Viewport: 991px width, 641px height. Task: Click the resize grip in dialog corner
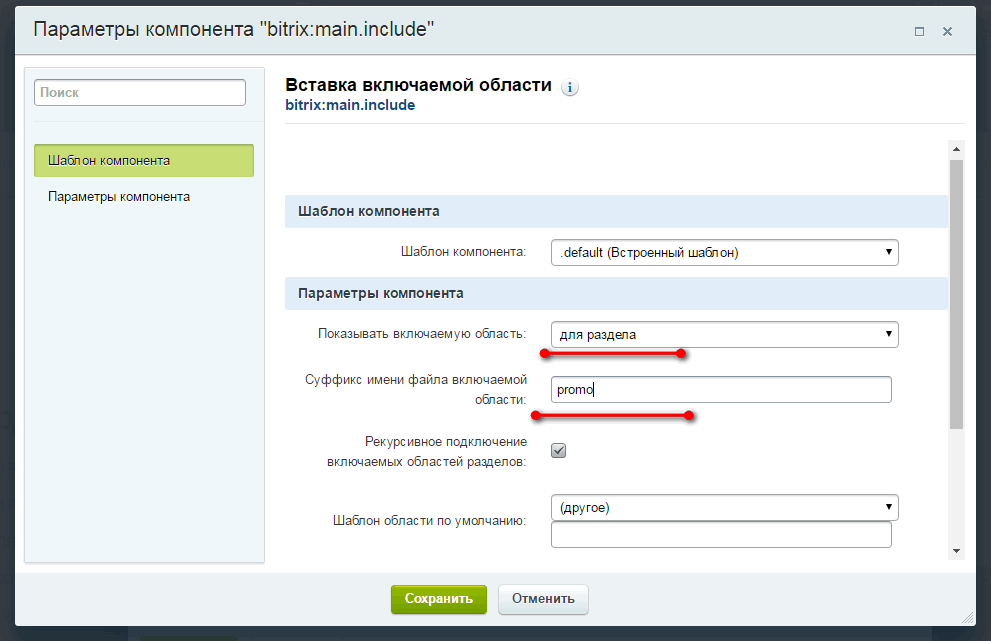click(x=967, y=615)
